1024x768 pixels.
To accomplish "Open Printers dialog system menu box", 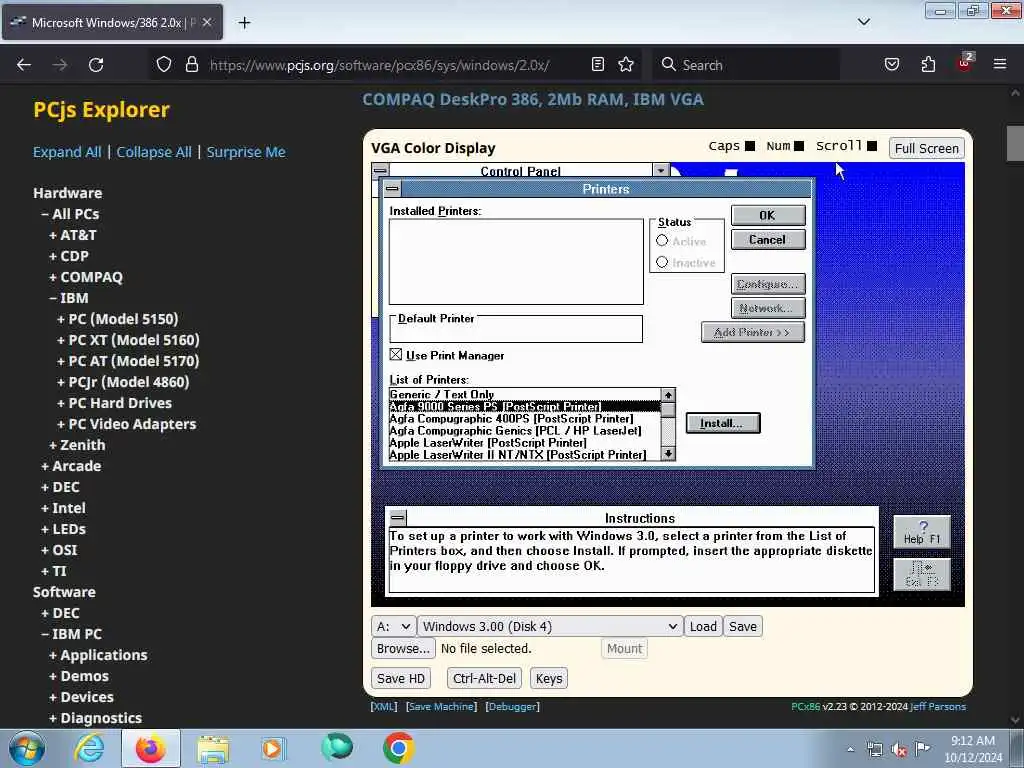I will tap(392, 189).
